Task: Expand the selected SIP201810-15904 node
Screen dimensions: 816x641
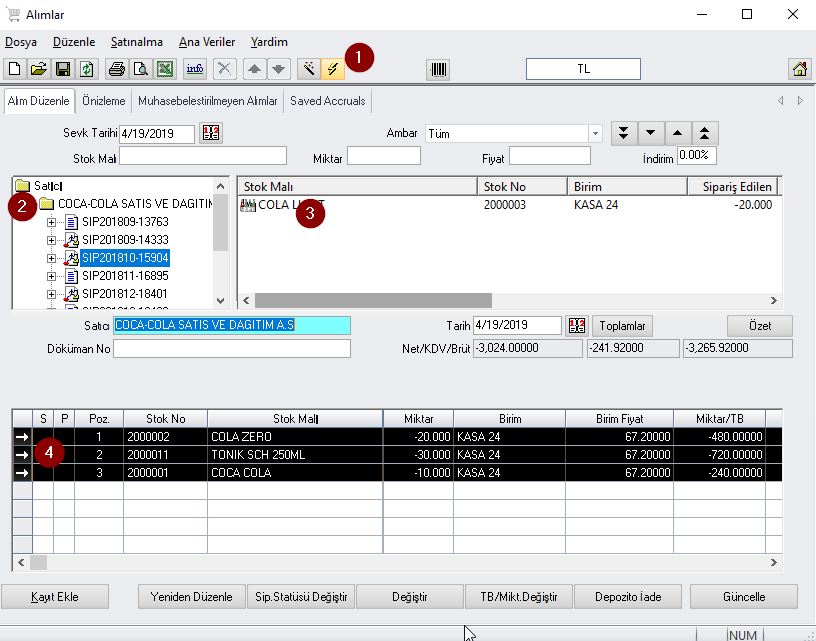Action: (x=51, y=258)
